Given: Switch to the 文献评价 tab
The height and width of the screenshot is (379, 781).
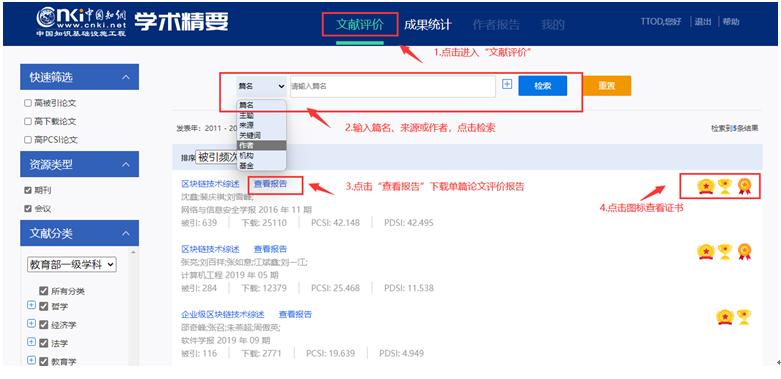Looking at the screenshot, I should [360, 25].
